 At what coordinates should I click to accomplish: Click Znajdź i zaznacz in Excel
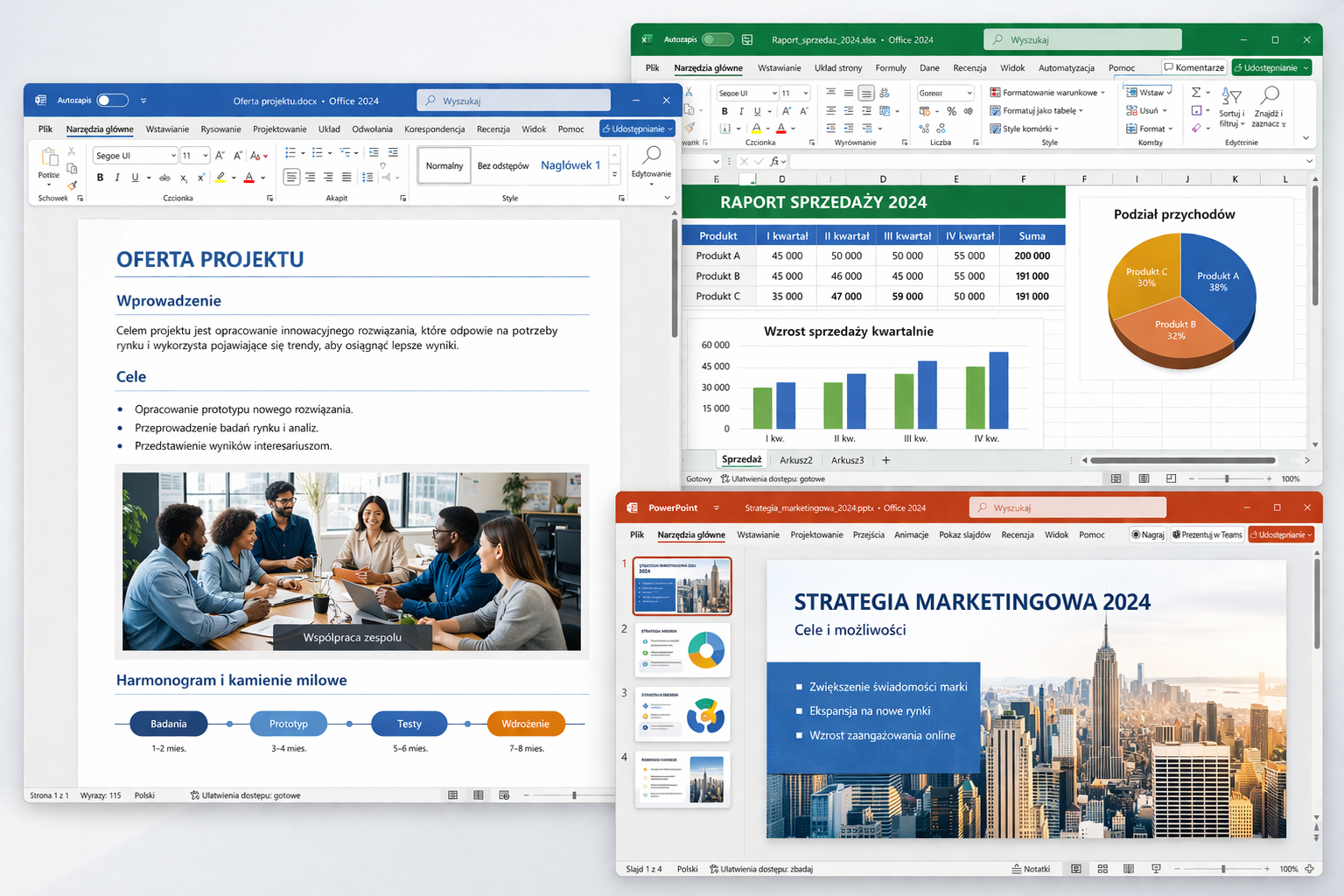[1269, 106]
